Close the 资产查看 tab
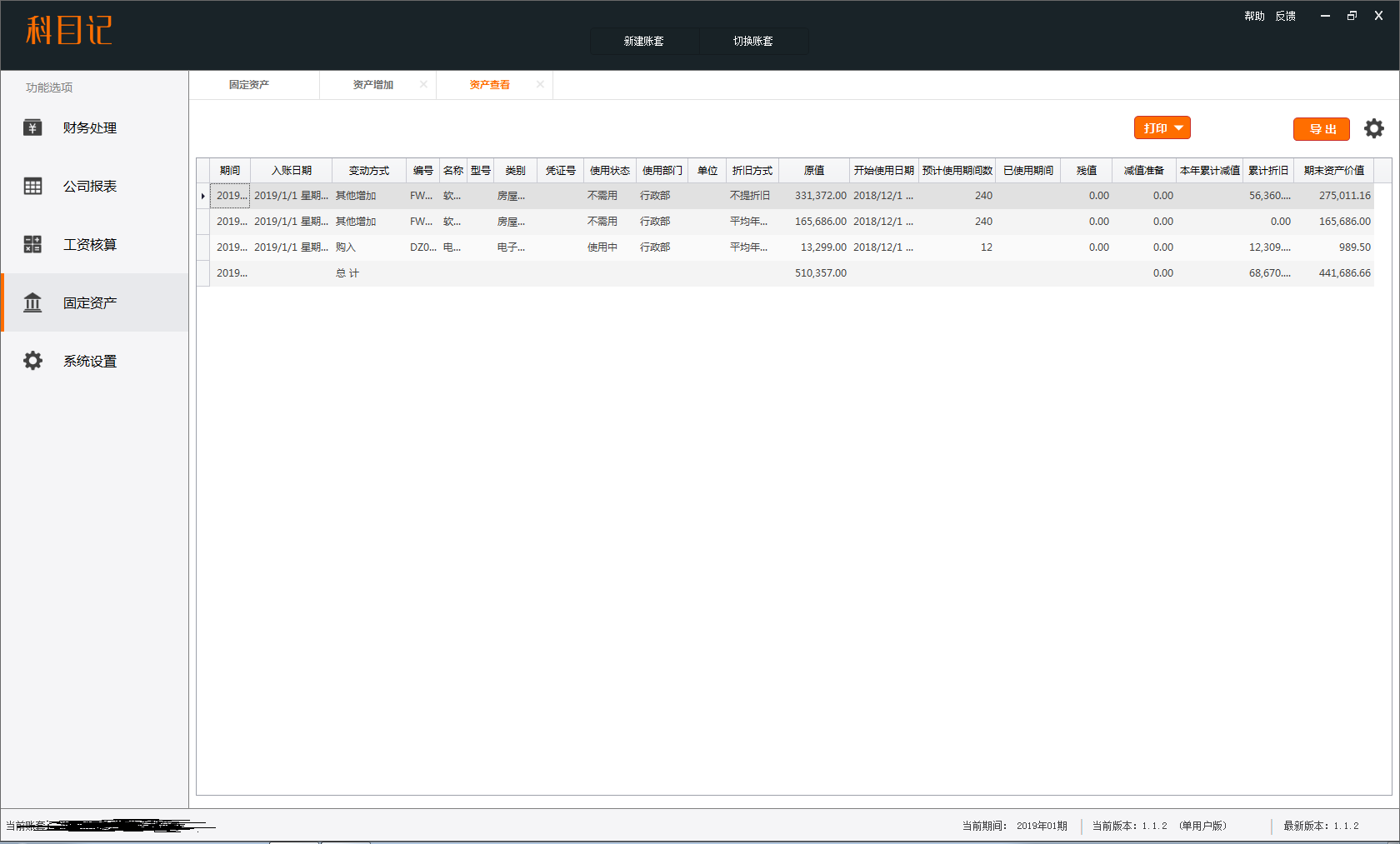Image resolution: width=1400 pixels, height=844 pixels. [540, 84]
